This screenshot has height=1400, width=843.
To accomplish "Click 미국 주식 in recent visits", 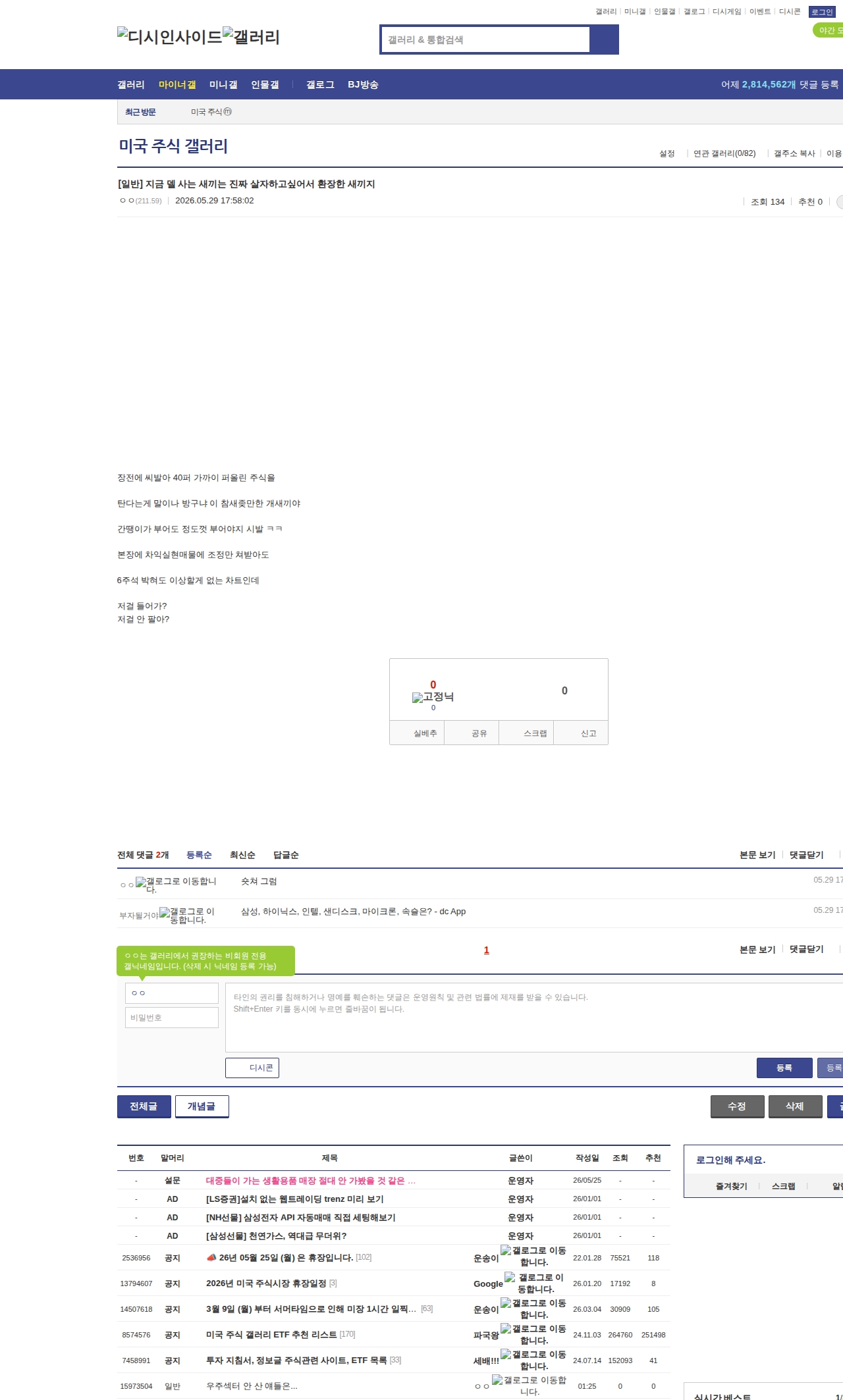I will coord(207,112).
